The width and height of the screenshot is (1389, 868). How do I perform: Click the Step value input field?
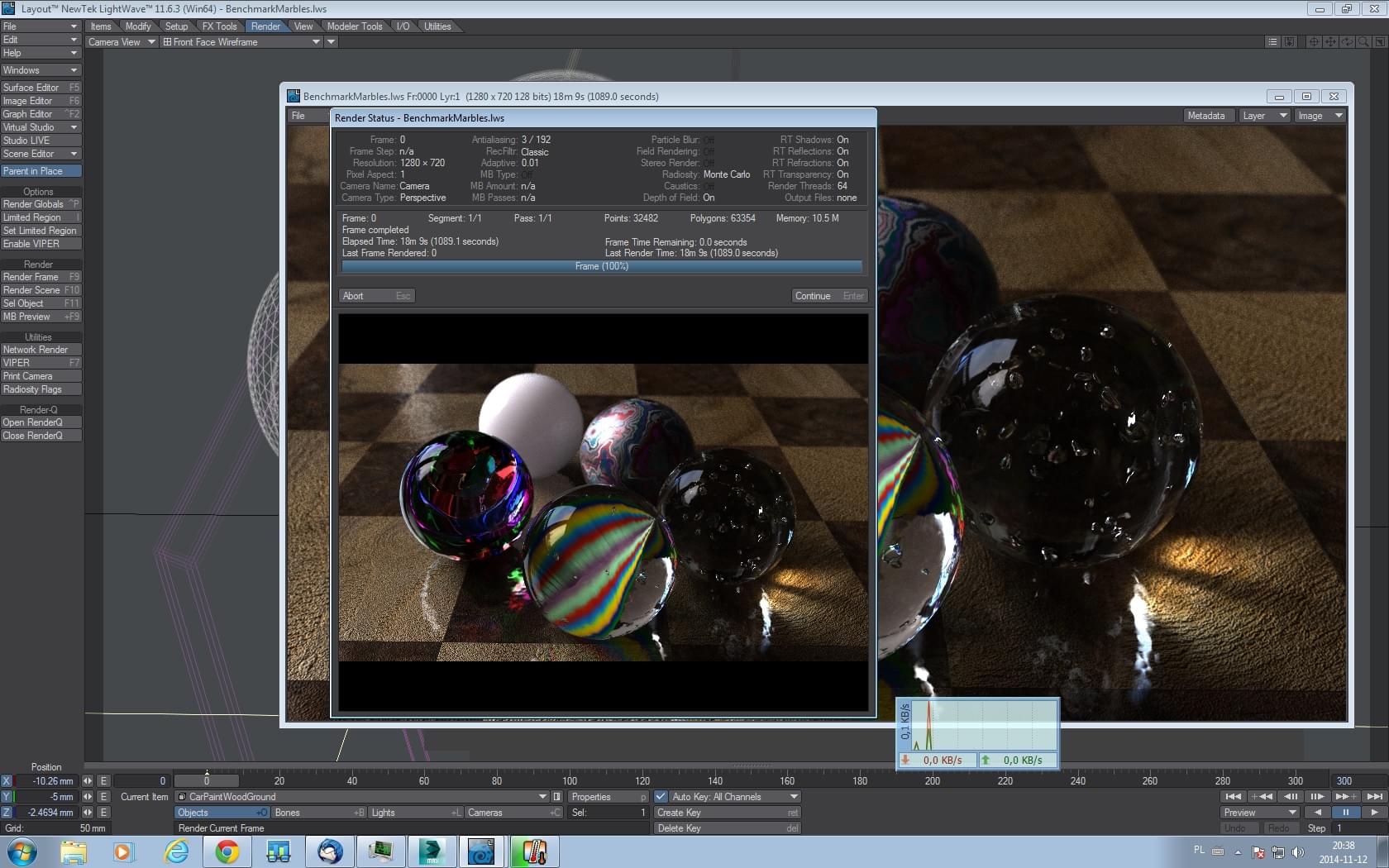1359,828
